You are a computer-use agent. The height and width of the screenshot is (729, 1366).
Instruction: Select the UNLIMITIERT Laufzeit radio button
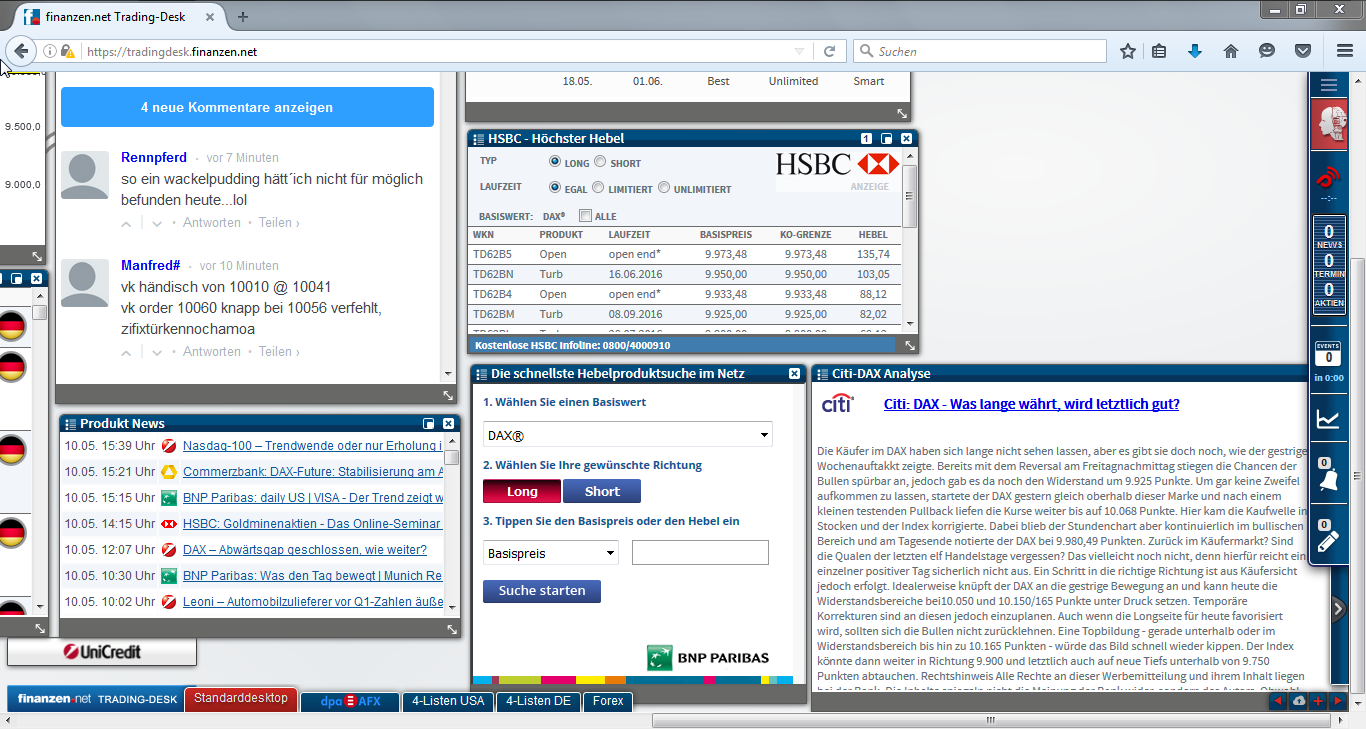point(664,188)
